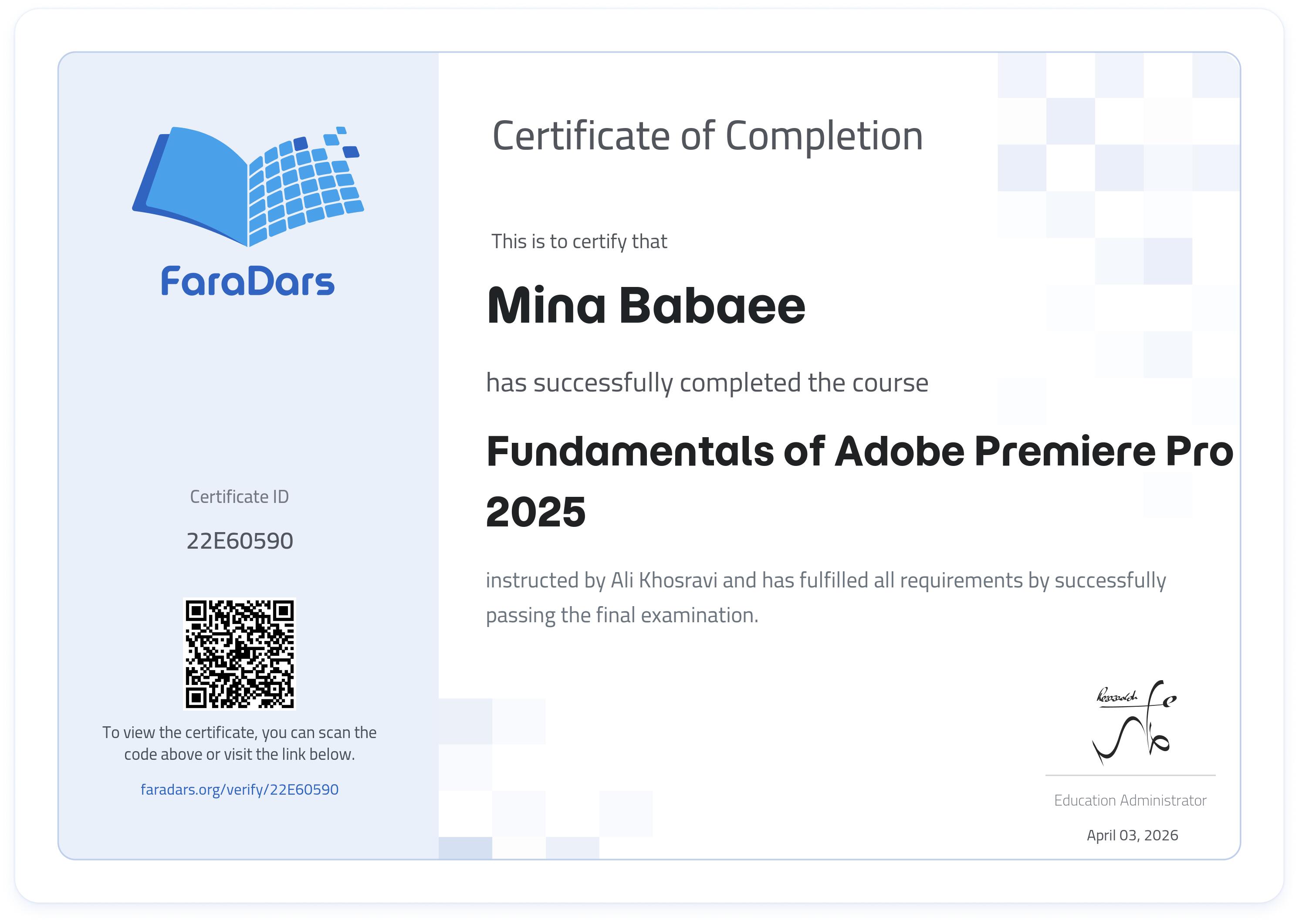This screenshot has width=1299, height=924.
Task: Click the QR code image
Action: 239,654
